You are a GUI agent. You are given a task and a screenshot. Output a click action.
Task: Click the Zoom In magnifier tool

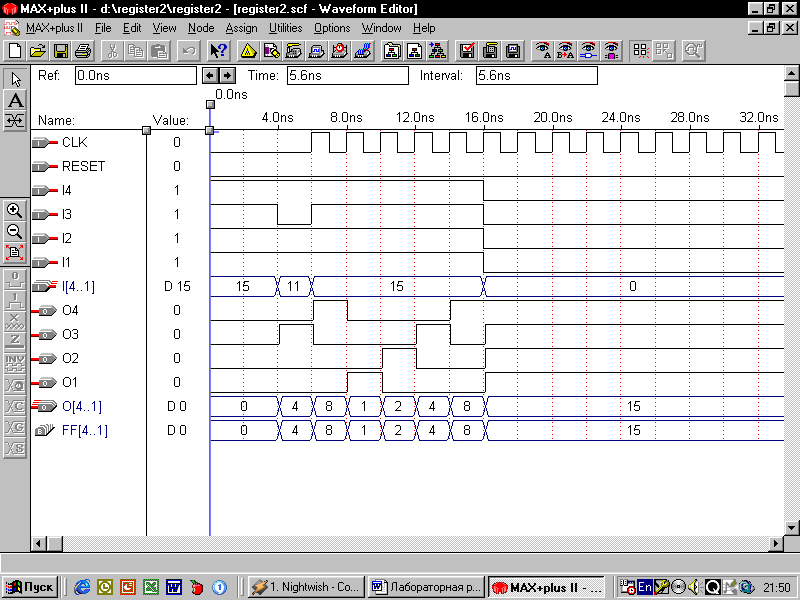tap(15, 210)
